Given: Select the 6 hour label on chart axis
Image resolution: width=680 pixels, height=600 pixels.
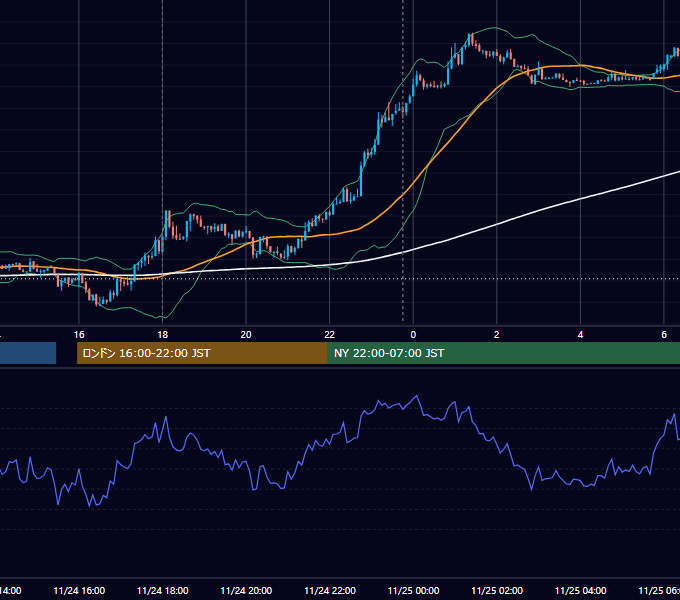Looking at the screenshot, I should tap(664, 335).
